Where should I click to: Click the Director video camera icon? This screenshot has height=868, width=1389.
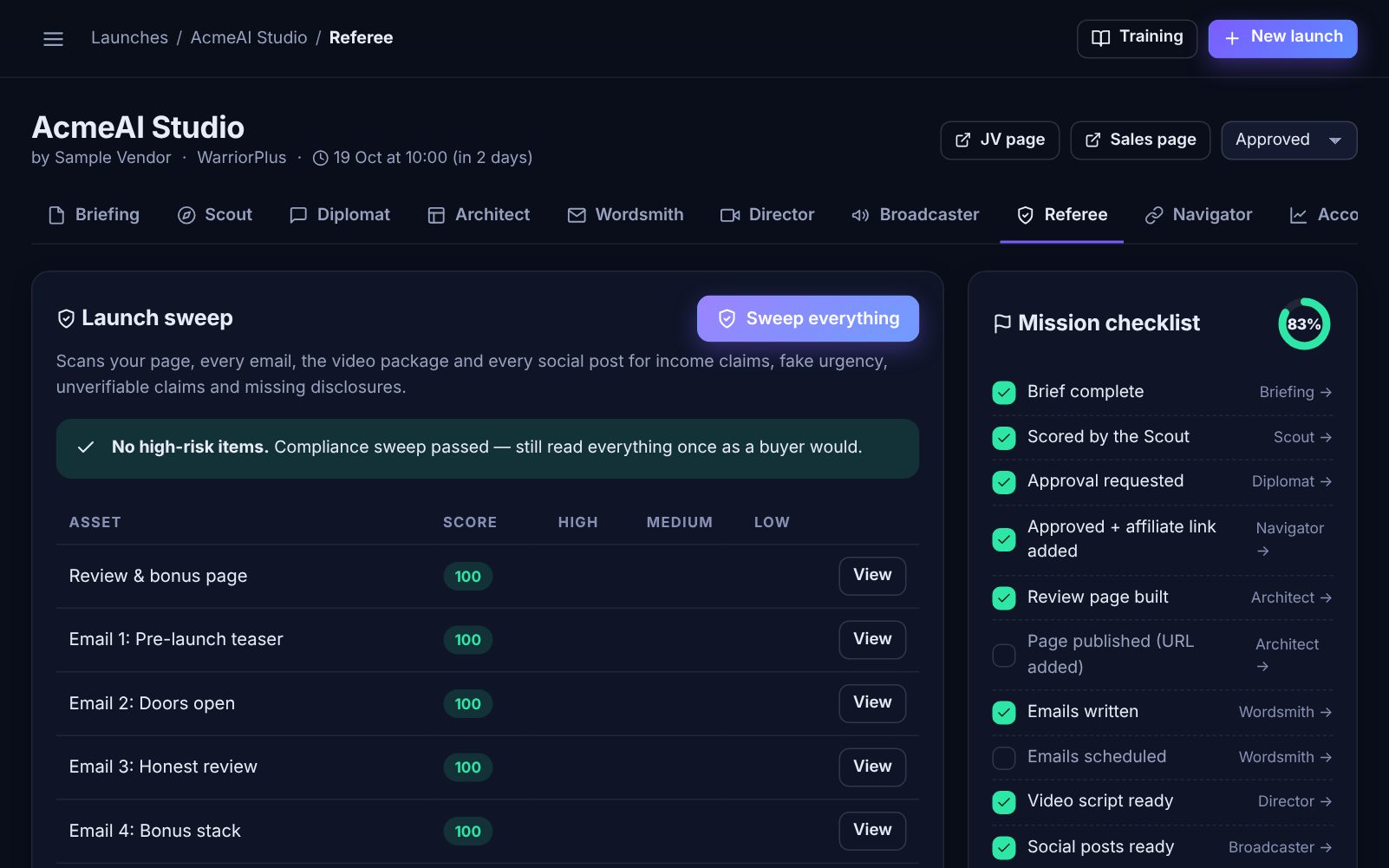point(730,215)
